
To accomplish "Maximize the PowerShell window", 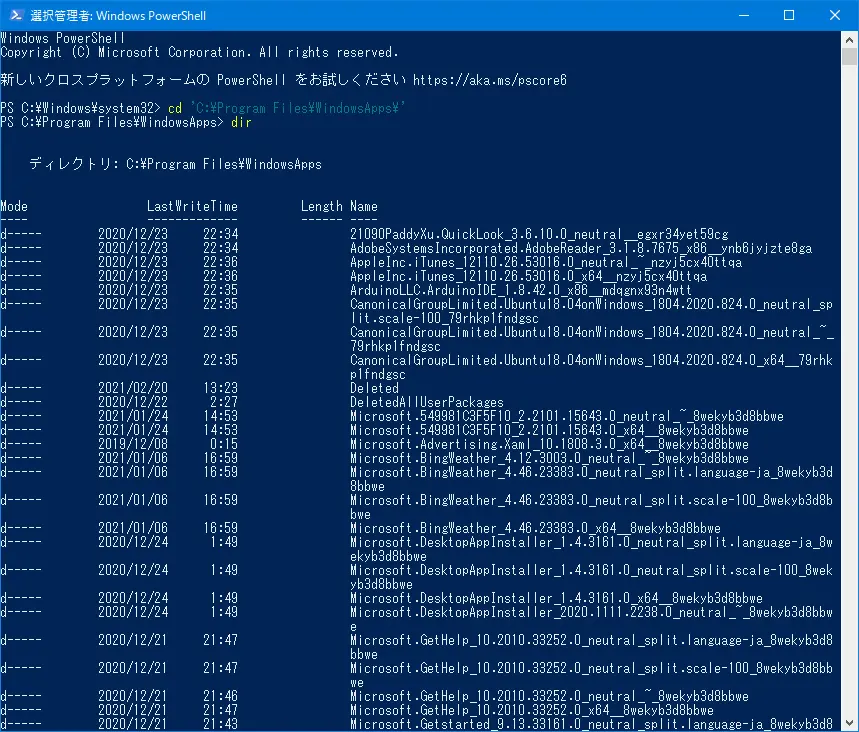I will pyautogui.click(x=789, y=15).
